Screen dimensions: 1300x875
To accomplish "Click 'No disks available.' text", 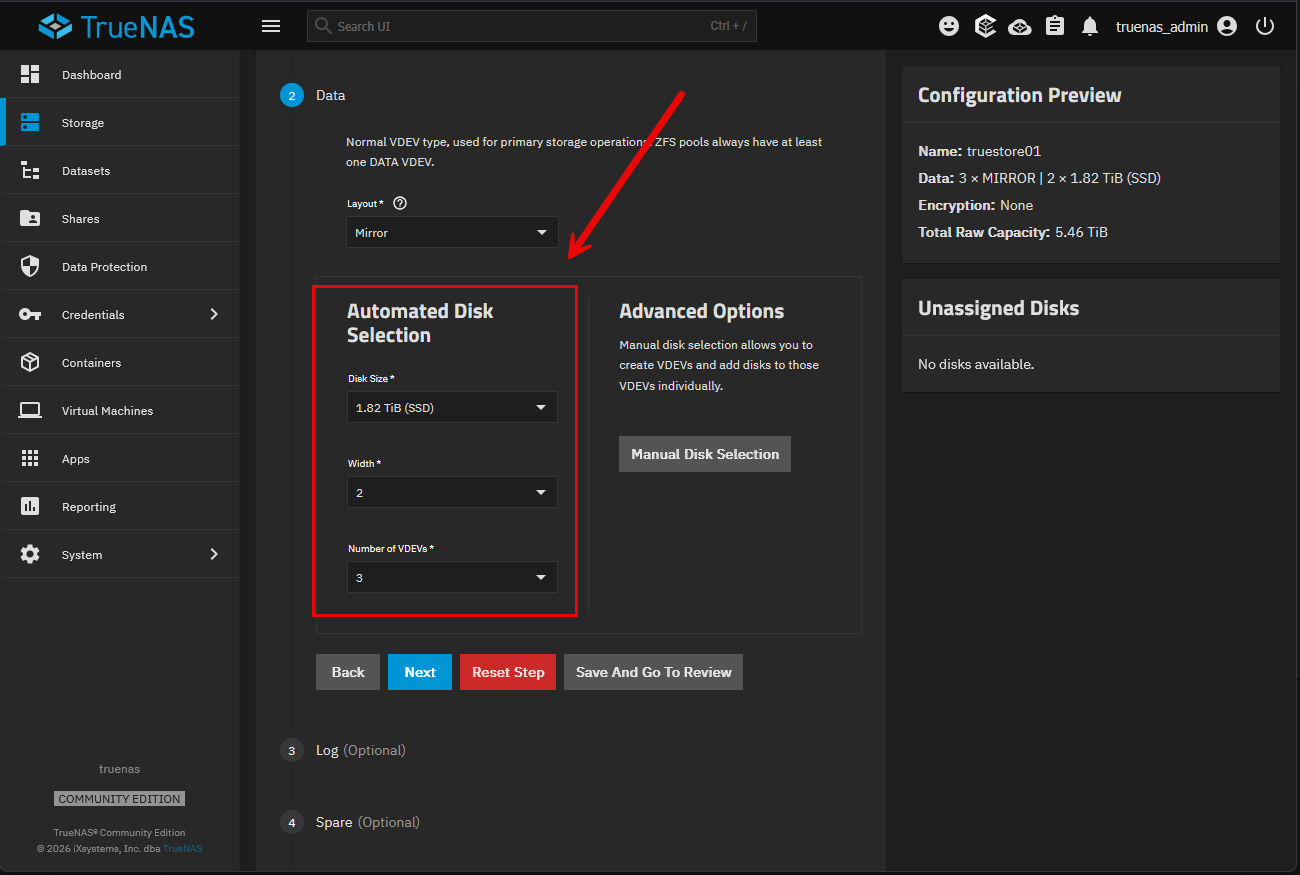I will click(976, 364).
